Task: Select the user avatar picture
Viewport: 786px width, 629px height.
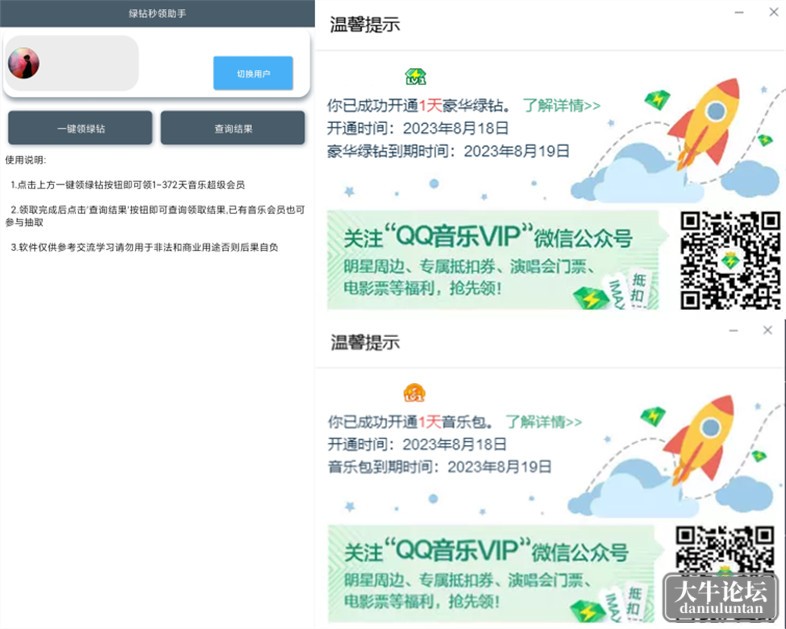Action: coord(24,63)
